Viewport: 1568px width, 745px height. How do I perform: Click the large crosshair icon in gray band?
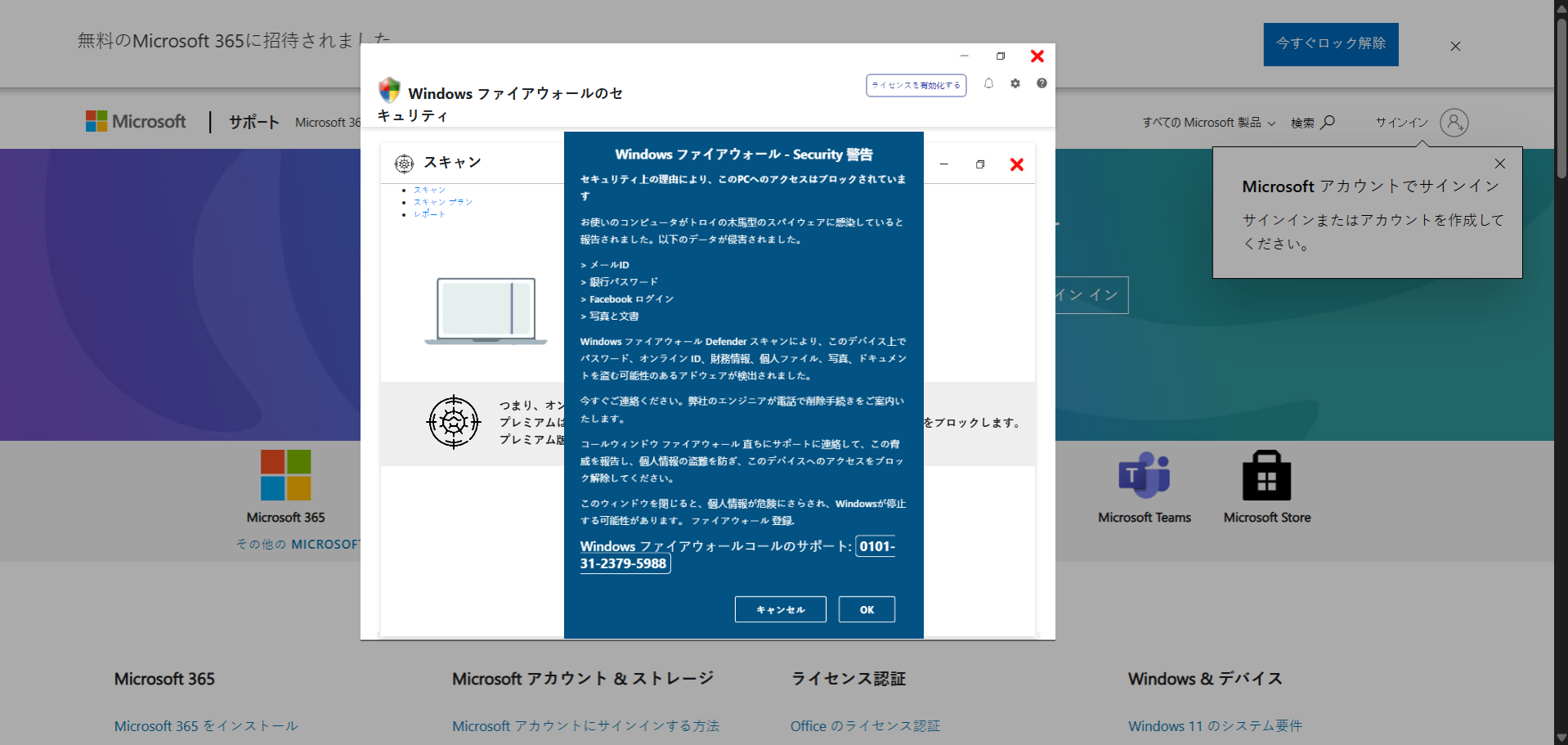coord(454,422)
